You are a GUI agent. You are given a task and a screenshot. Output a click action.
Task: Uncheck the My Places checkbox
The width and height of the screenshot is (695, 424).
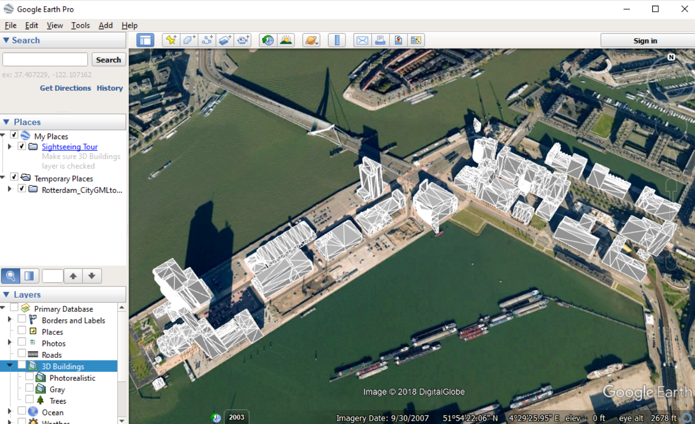pos(14,135)
